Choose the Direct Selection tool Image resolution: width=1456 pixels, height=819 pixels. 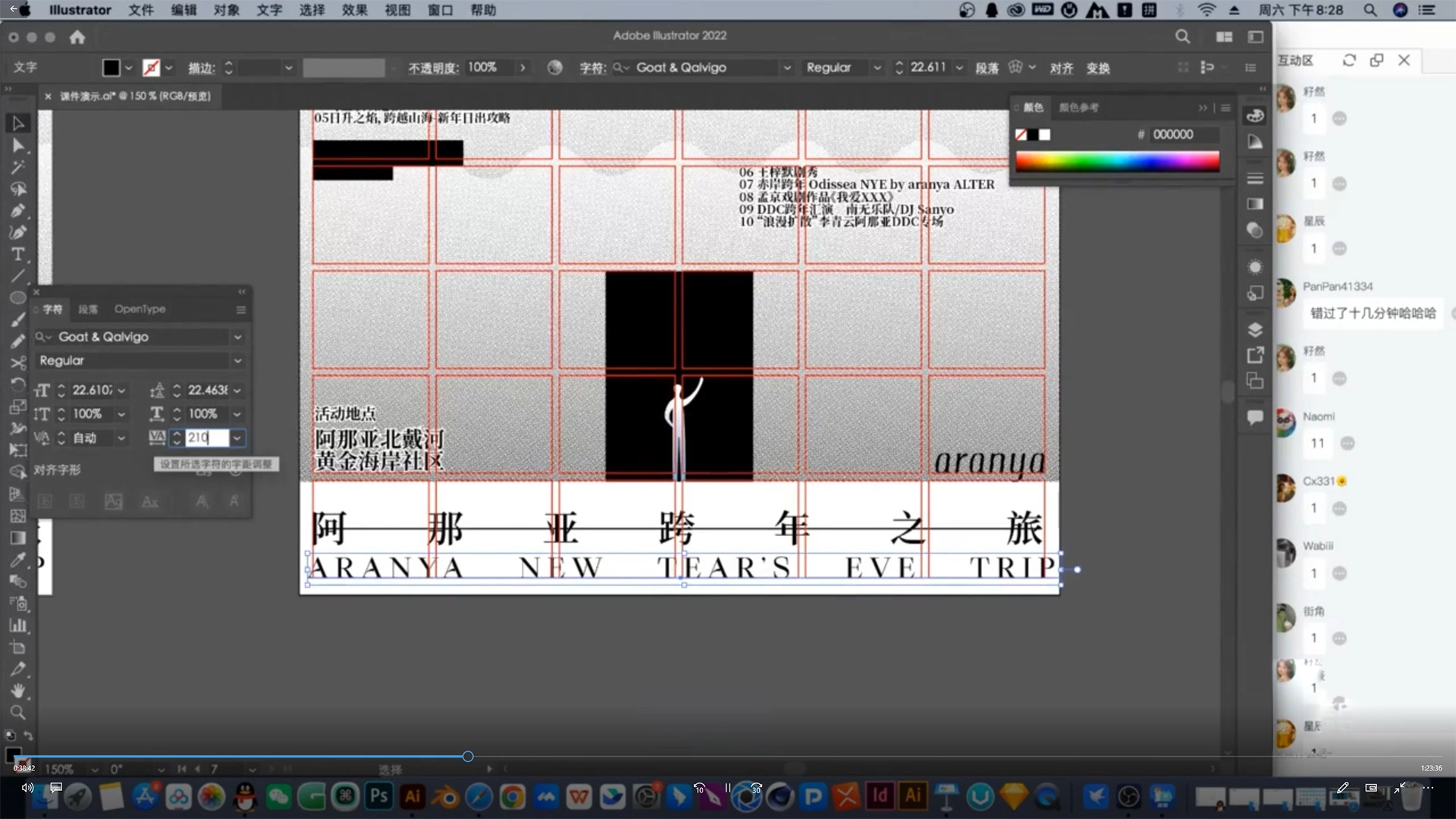point(18,145)
